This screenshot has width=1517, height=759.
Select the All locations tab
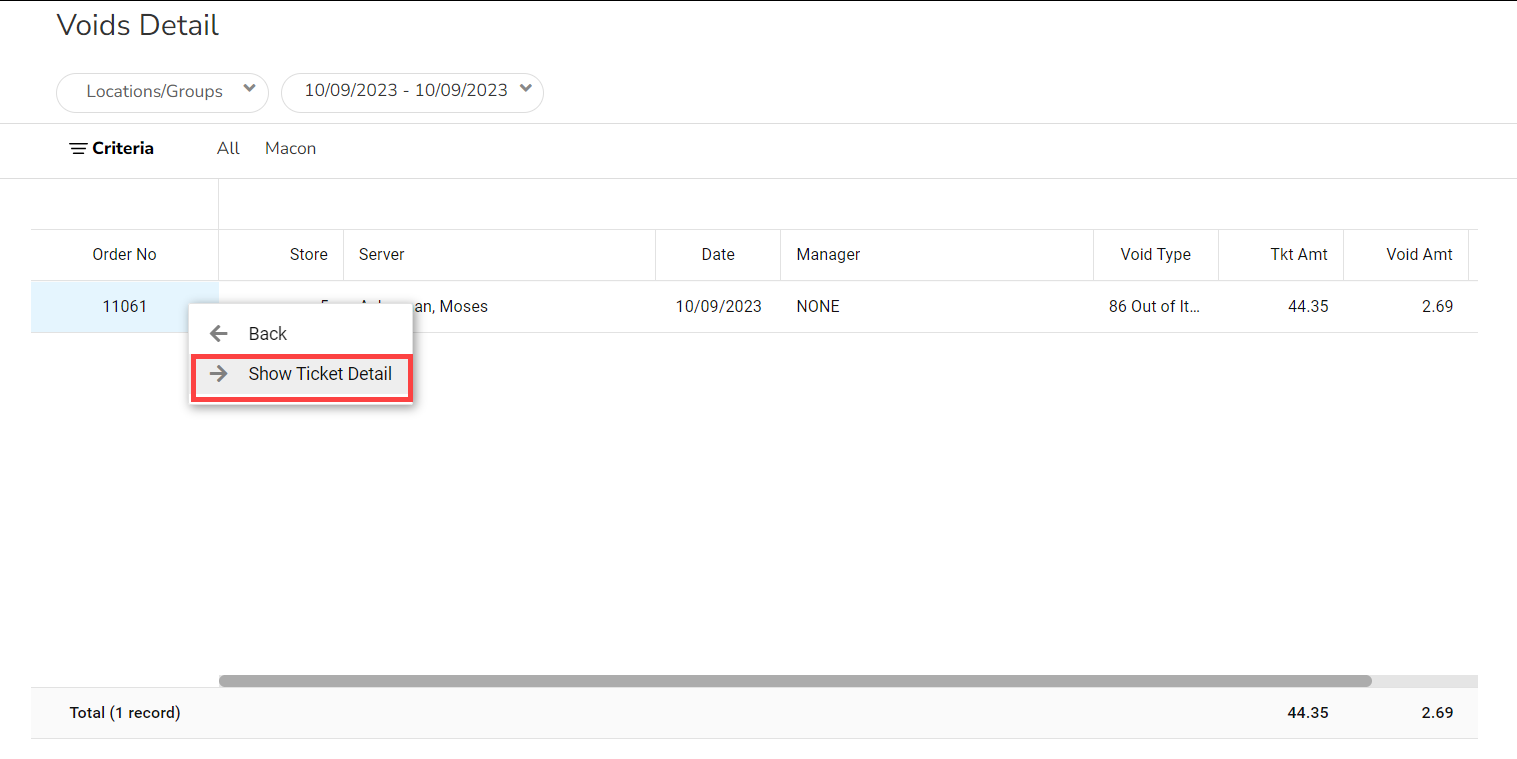pyautogui.click(x=228, y=149)
